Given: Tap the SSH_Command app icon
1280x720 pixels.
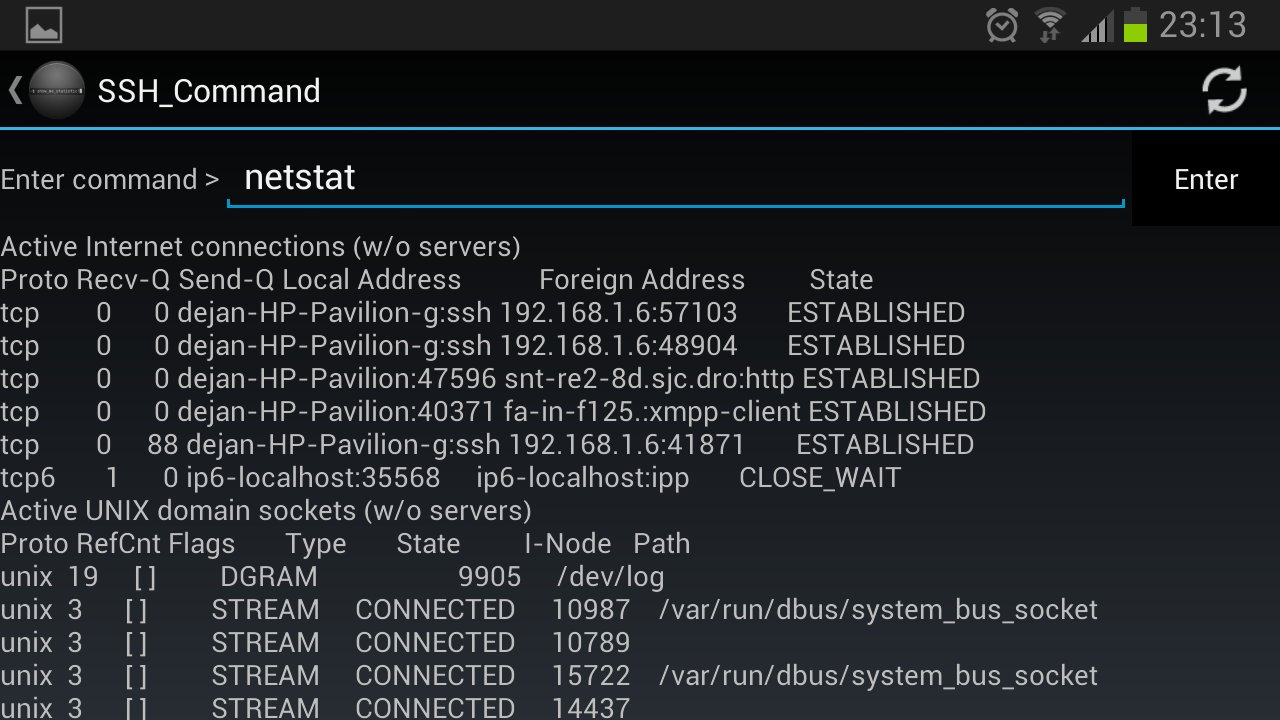Looking at the screenshot, I should (x=57, y=91).
